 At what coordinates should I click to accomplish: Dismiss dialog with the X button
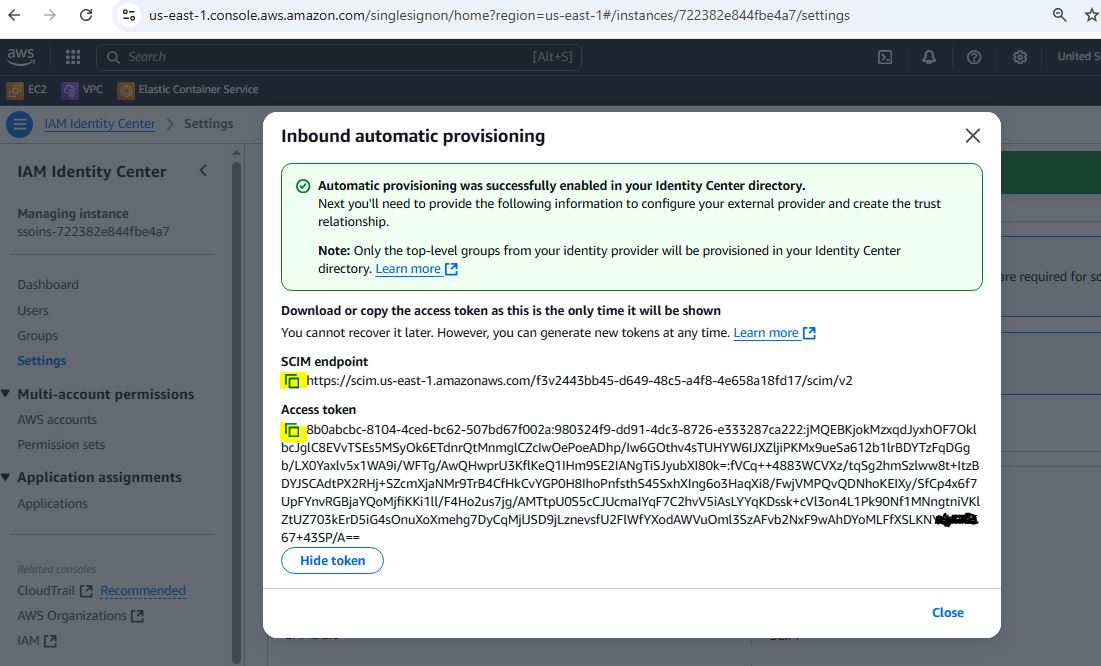coord(972,136)
